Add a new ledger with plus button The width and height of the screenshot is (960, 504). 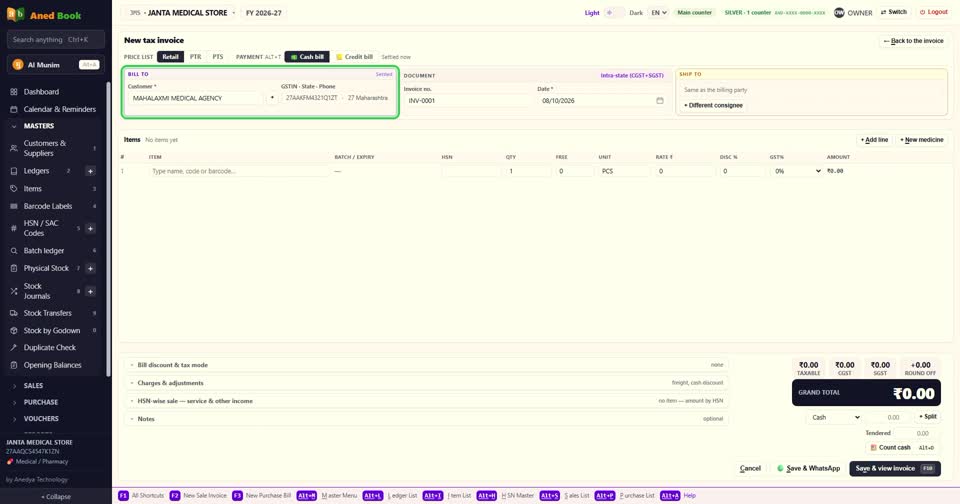pyautogui.click(x=90, y=171)
